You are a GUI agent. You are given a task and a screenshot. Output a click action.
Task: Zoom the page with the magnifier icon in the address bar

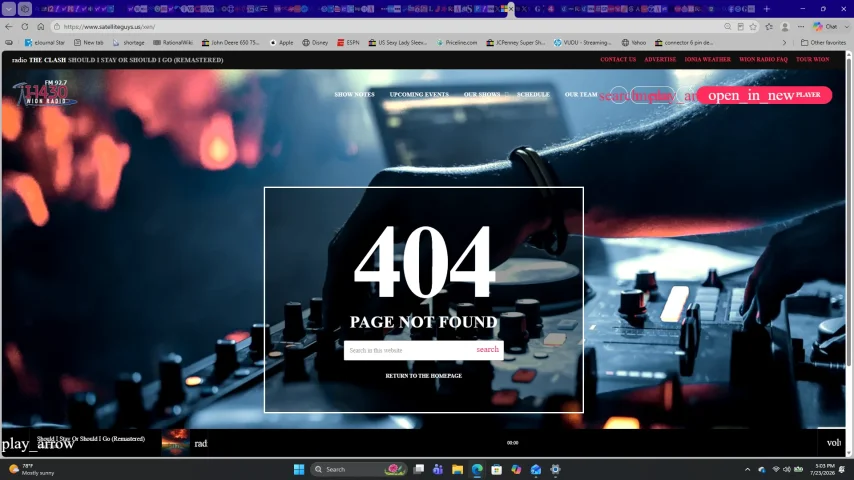[728, 26]
